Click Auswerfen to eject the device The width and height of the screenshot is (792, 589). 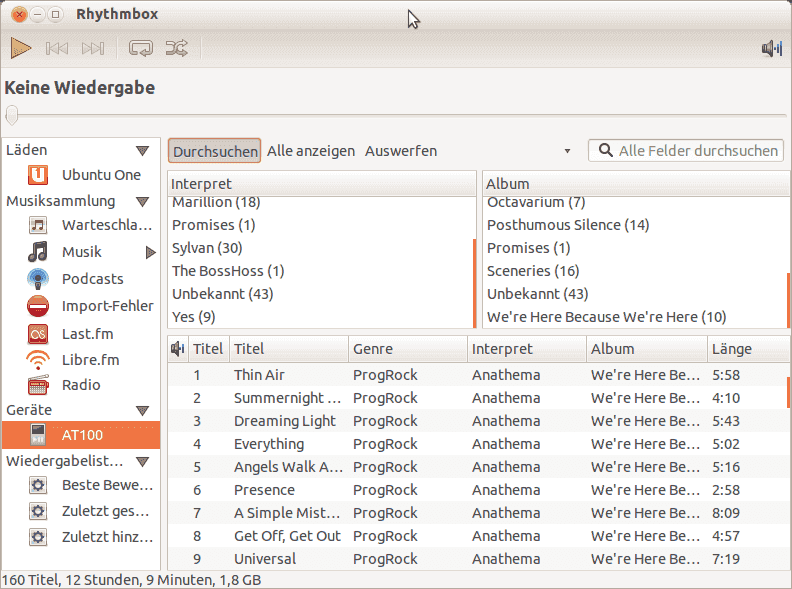401,151
